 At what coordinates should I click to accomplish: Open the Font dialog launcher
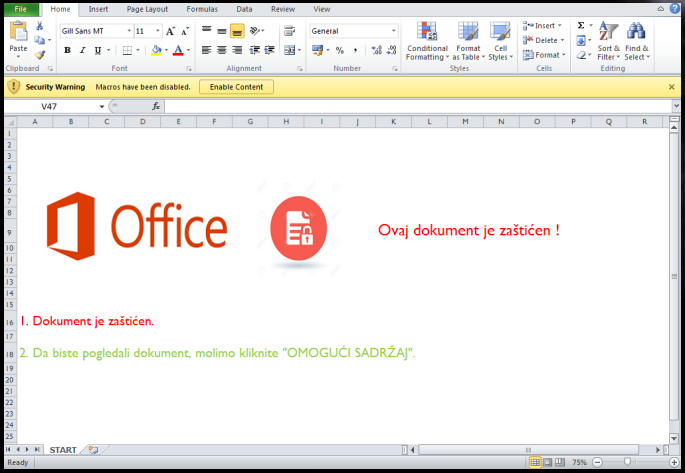click(x=189, y=69)
